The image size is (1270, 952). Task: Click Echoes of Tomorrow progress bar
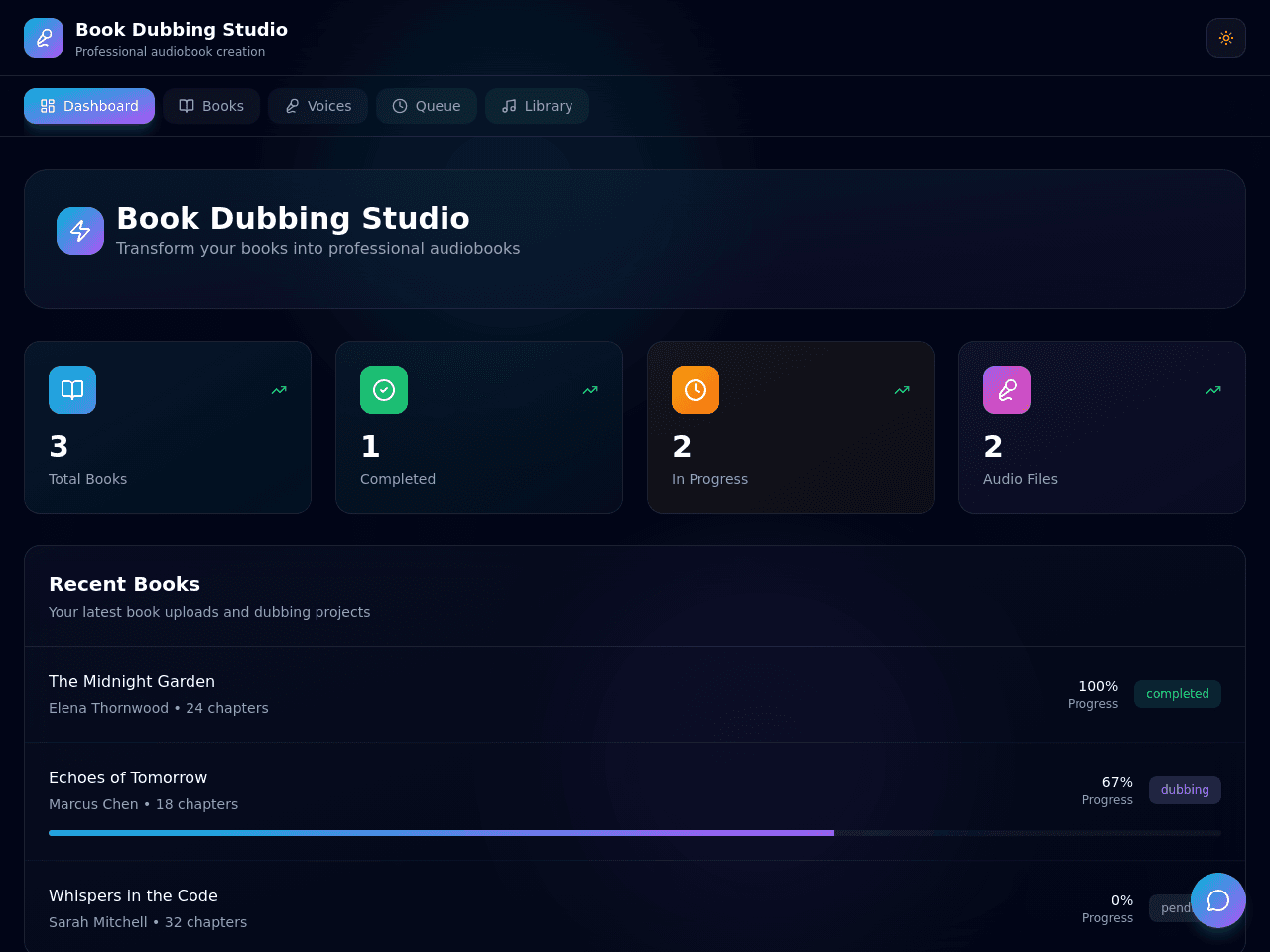635,833
